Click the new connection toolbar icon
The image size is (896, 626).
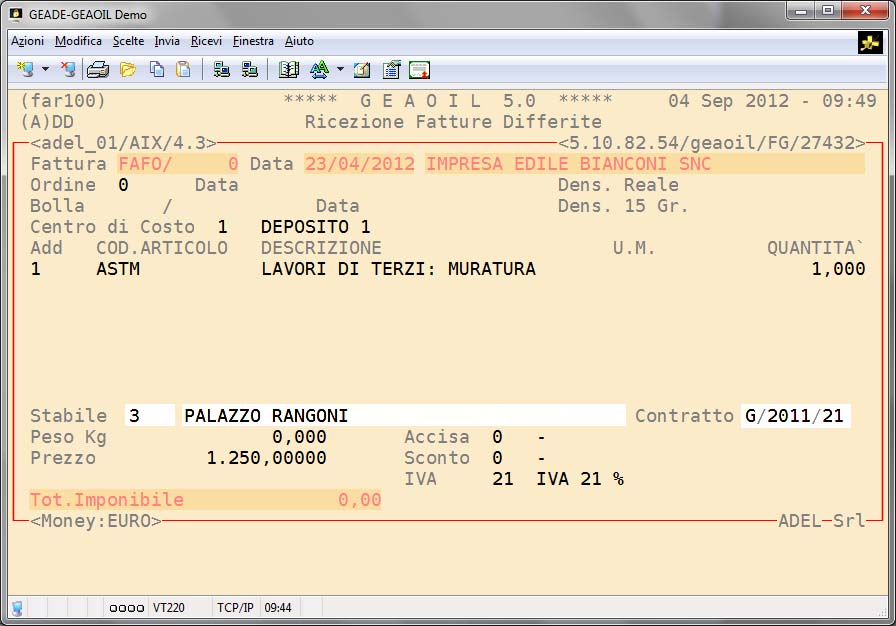tap(26, 70)
